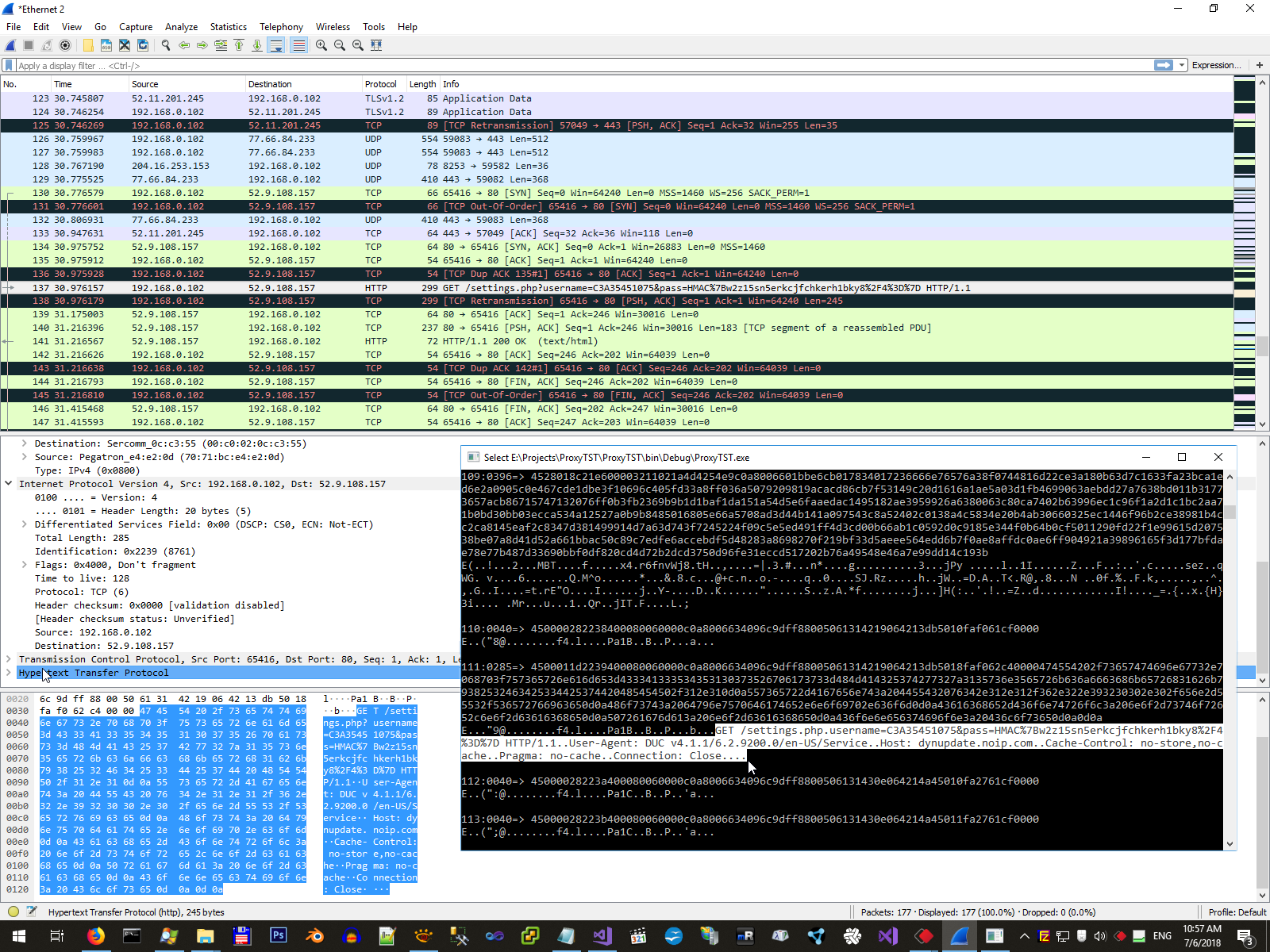Add a display filter button with plus
The width and height of the screenshot is (1270, 952).
pyautogui.click(x=1259, y=65)
